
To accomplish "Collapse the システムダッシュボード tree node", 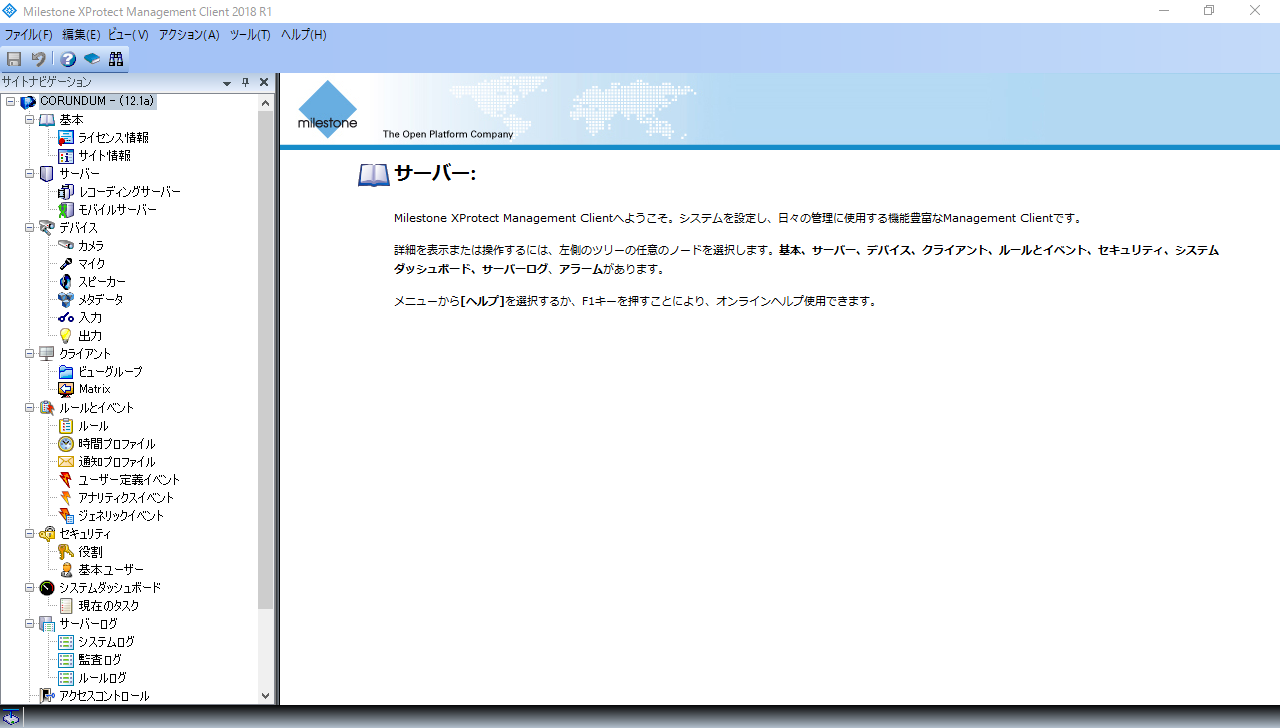I will tap(30, 588).
